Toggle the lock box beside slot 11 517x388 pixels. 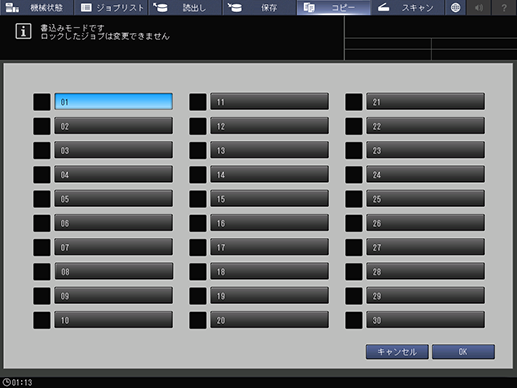(x=198, y=102)
